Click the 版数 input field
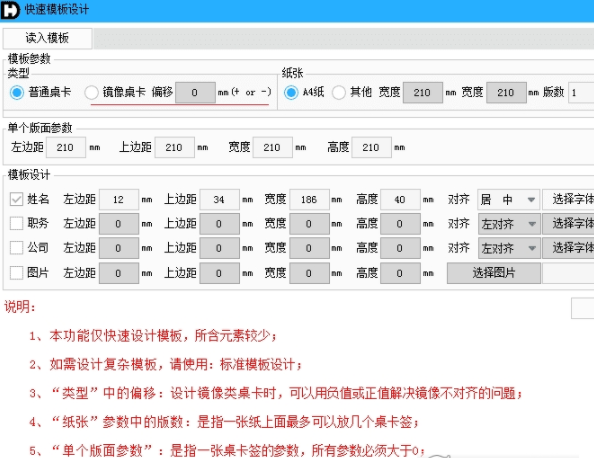594x458 pixels. click(581, 92)
